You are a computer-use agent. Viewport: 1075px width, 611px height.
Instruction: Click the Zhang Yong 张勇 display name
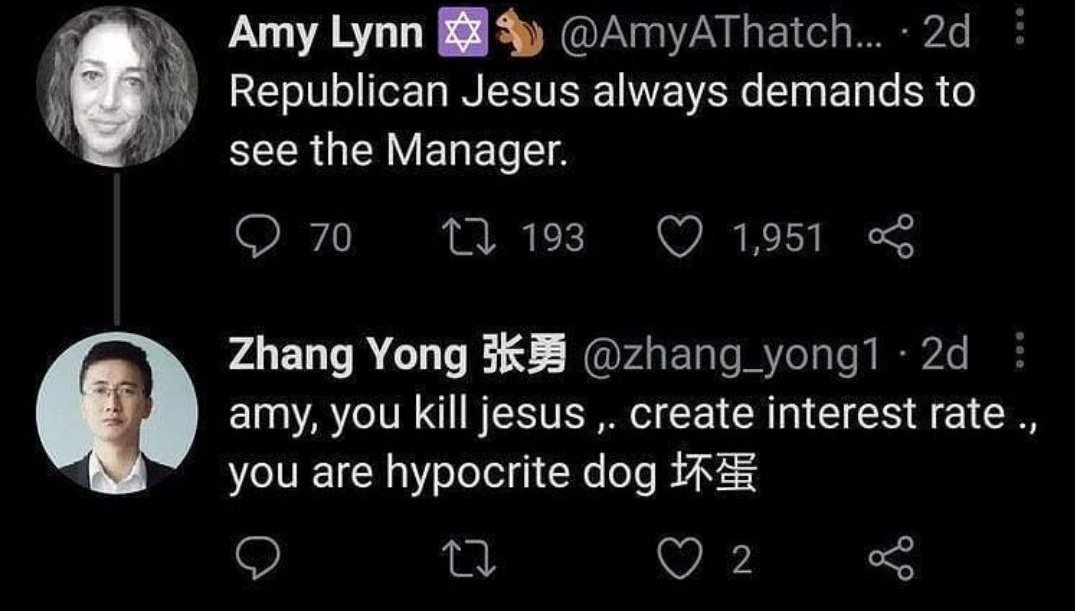(397, 357)
